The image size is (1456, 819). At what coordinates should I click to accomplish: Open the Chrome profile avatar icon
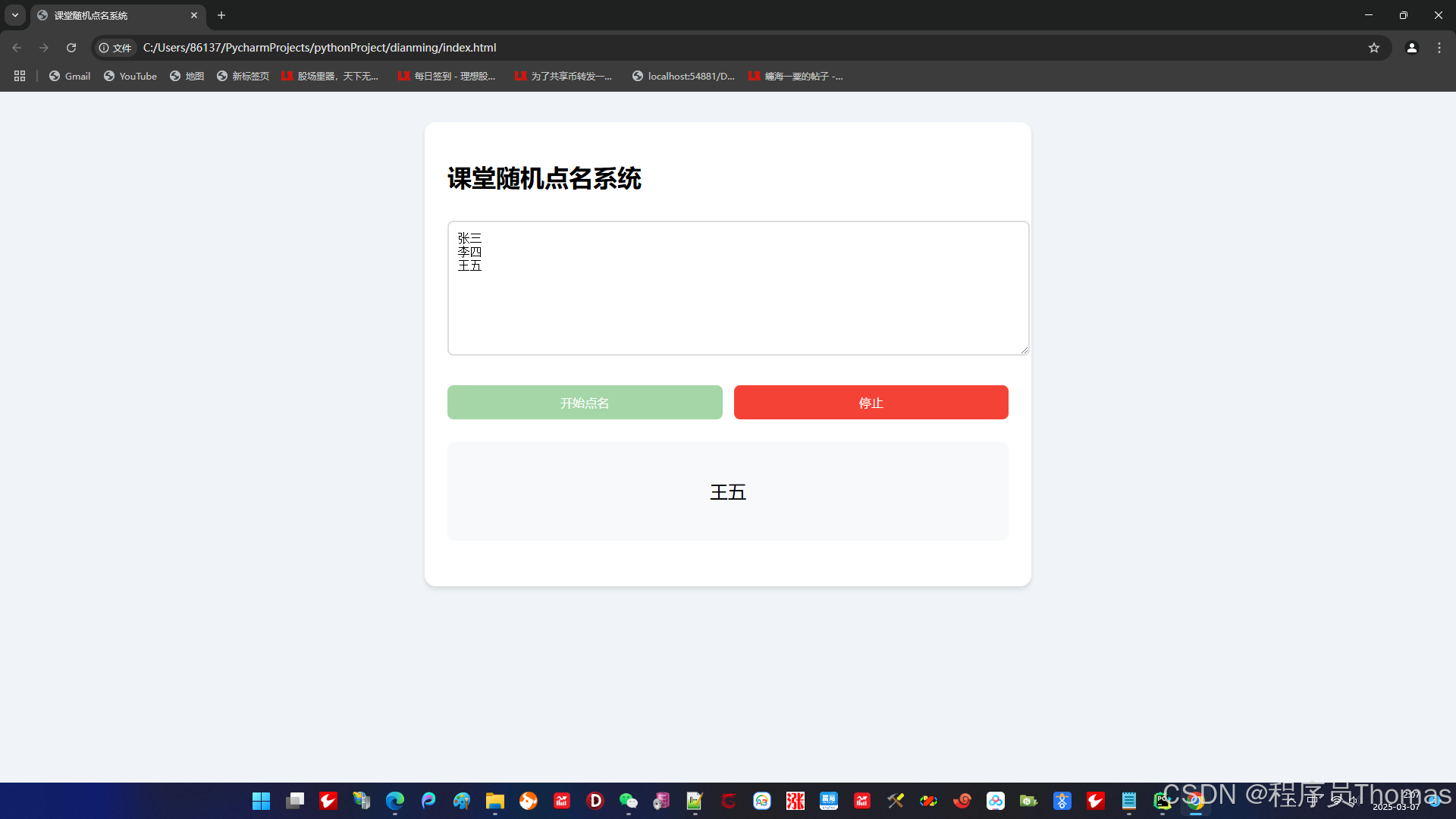click(1411, 48)
